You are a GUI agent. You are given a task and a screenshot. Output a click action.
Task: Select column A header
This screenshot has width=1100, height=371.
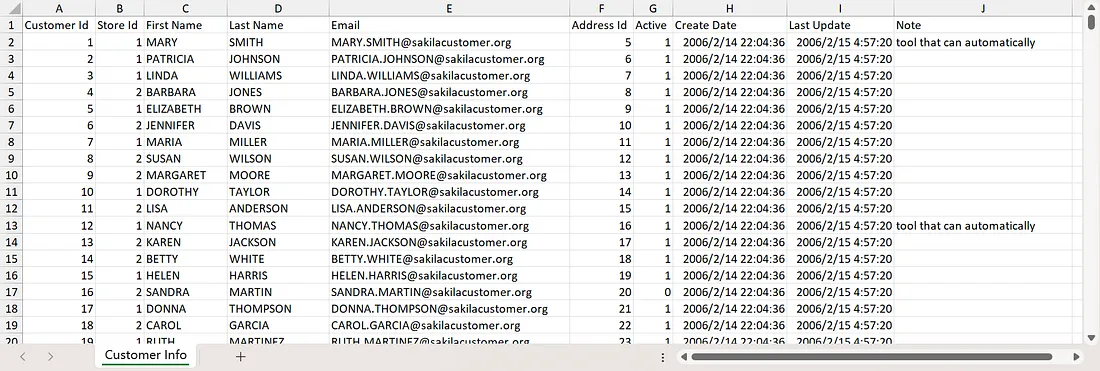point(59,8)
